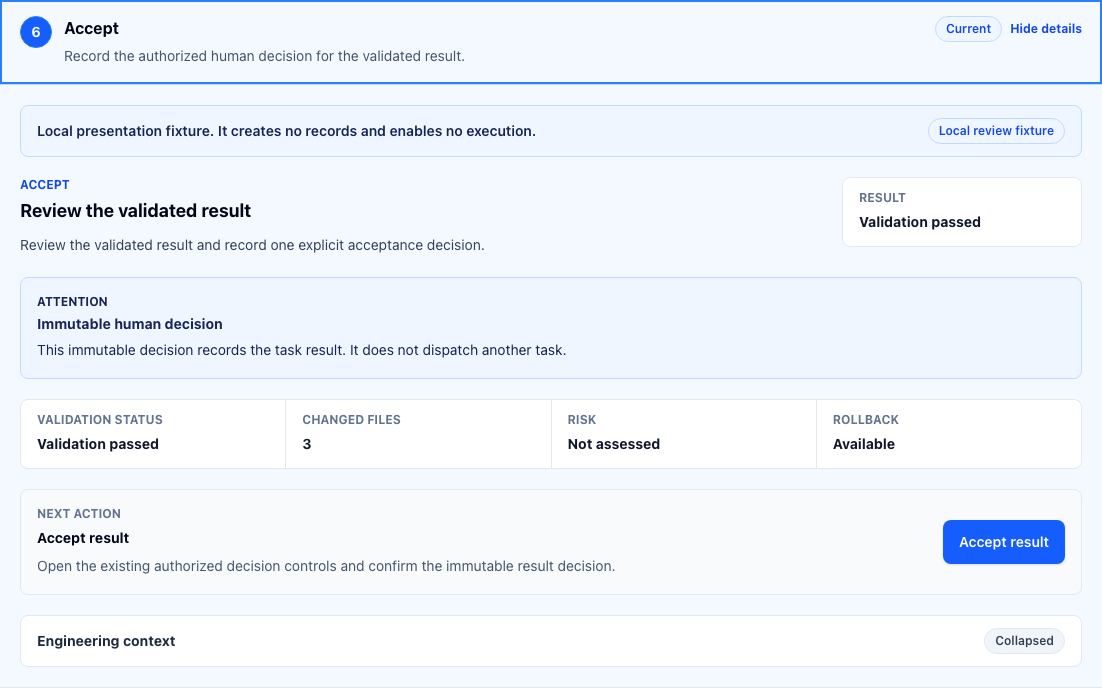Viewport: 1102px width, 688px height.
Task: Click the Risk Not assessed cell
Action: click(684, 434)
